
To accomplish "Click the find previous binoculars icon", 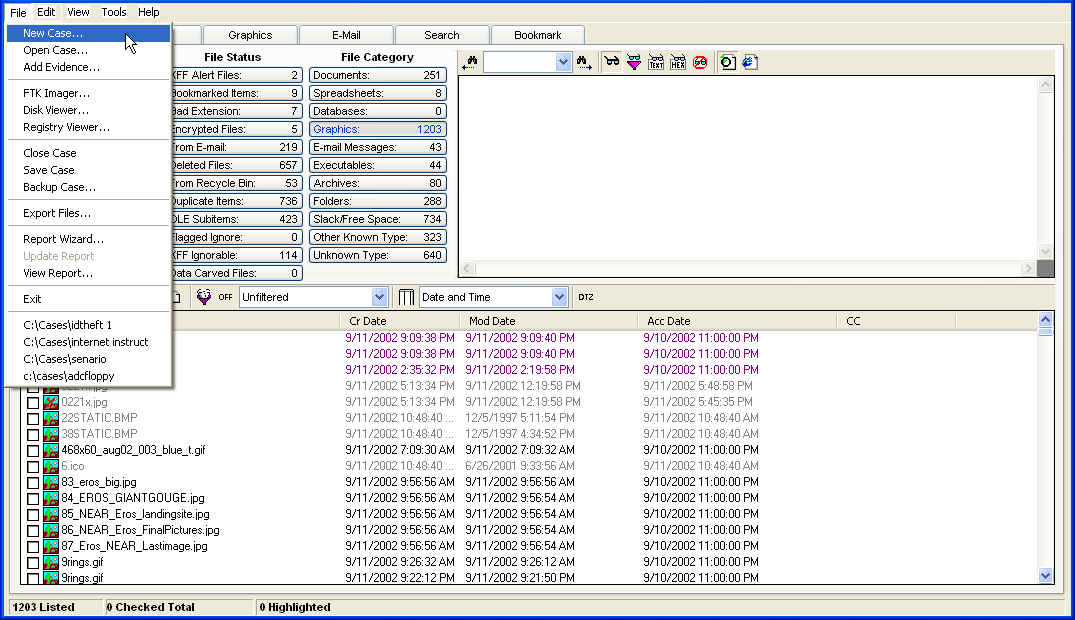I will pos(470,62).
